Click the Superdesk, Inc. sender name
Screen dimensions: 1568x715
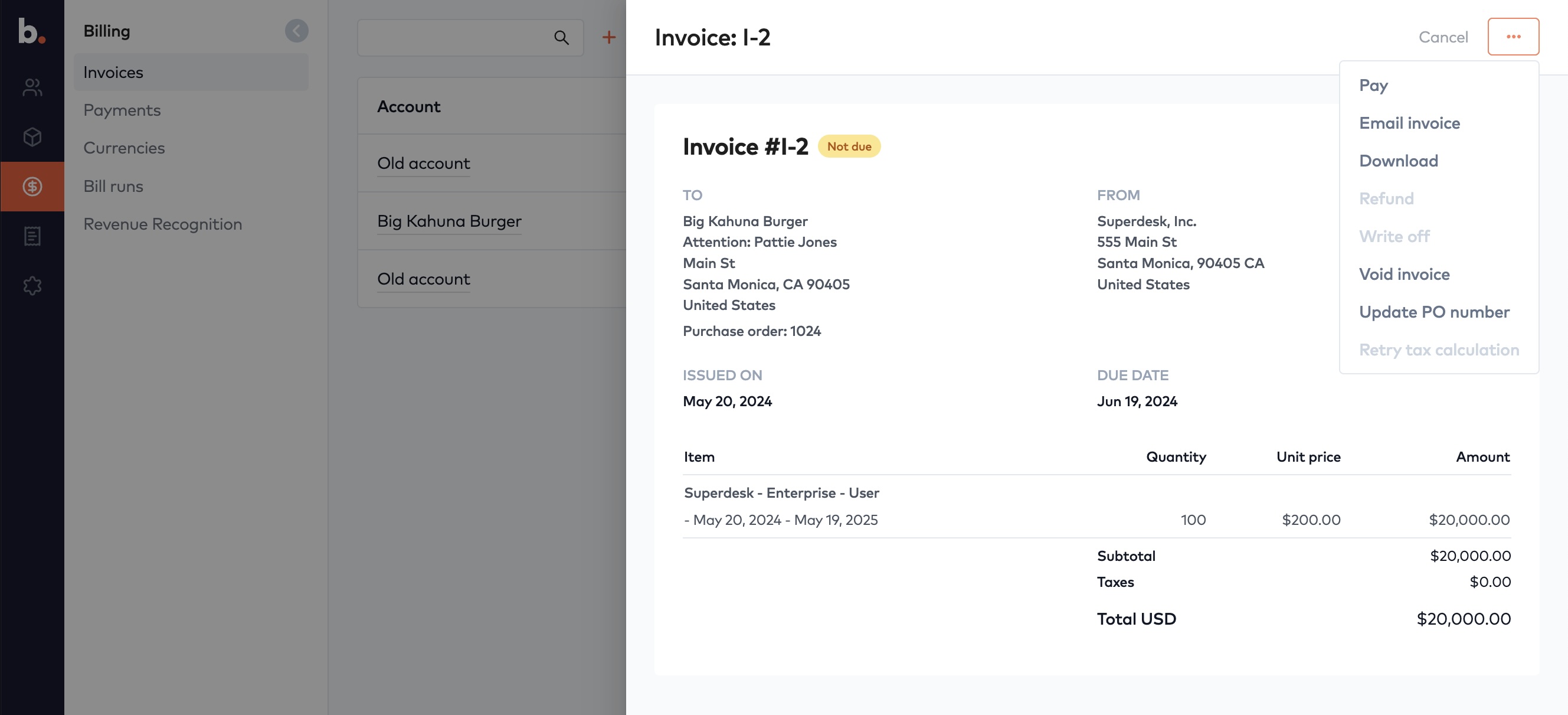pos(1146,221)
